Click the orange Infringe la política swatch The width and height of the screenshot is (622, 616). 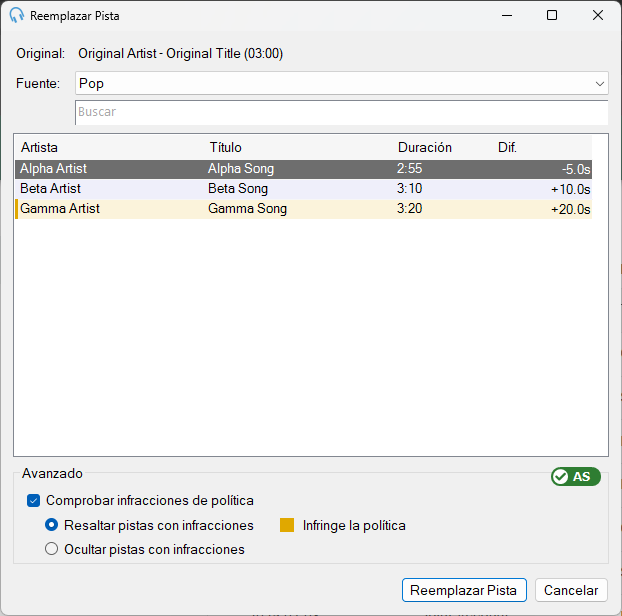coord(287,525)
